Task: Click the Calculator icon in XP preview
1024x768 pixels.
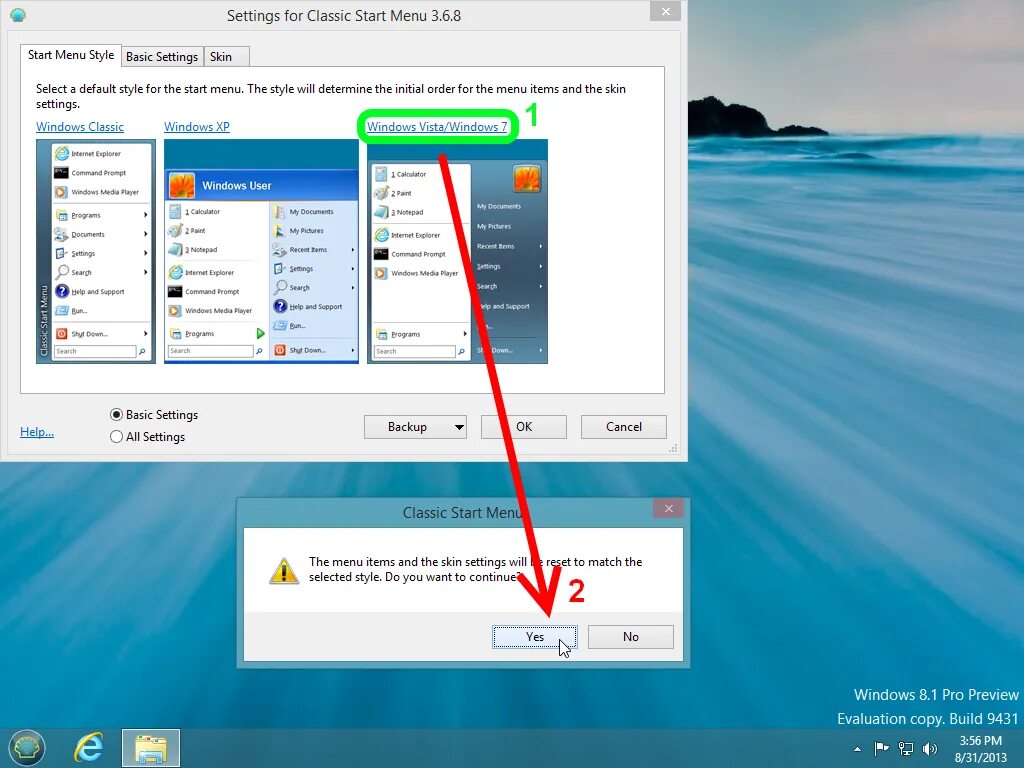Action: pyautogui.click(x=175, y=212)
